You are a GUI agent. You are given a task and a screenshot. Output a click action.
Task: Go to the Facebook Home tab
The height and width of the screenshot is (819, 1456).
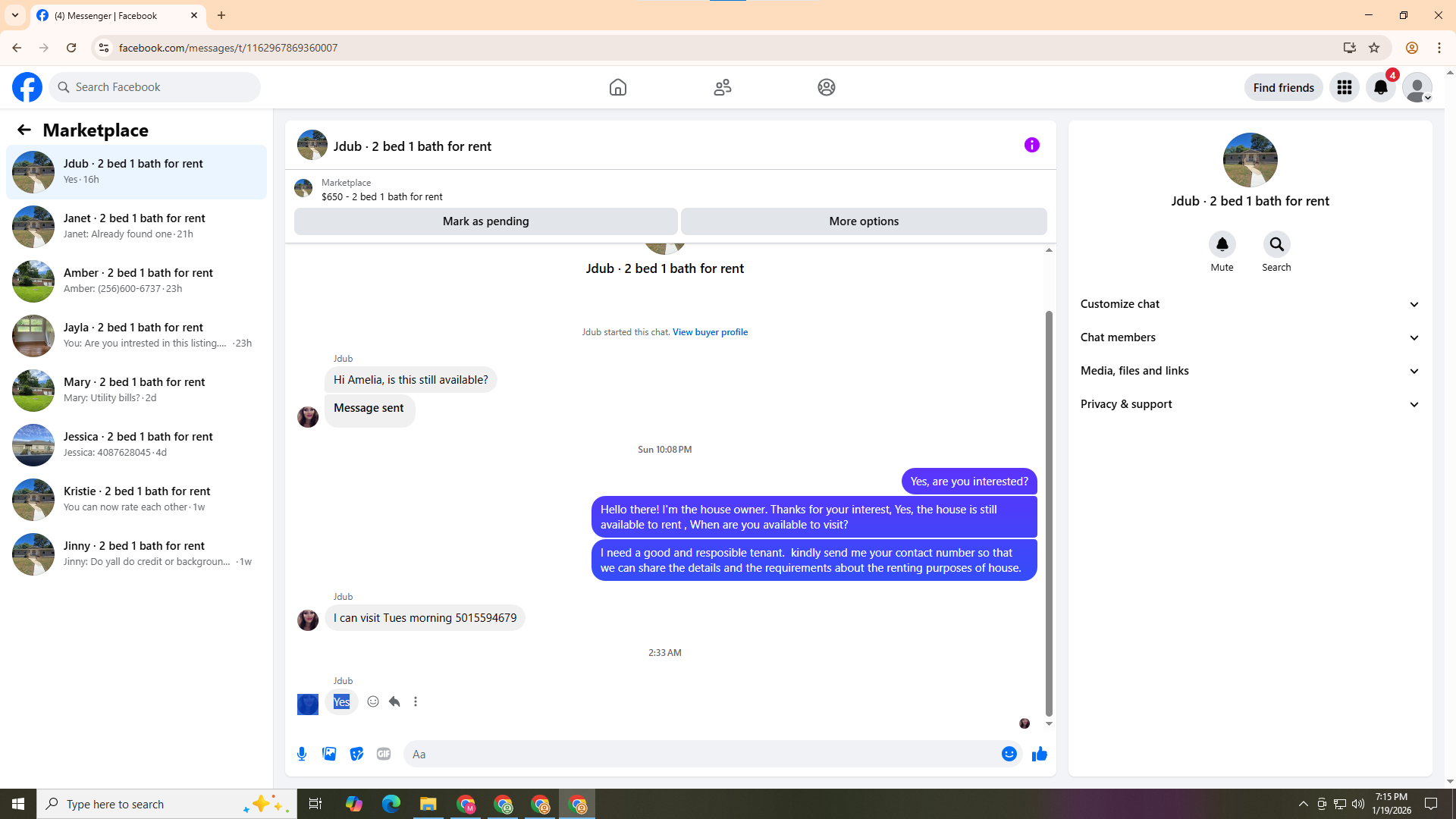tap(617, 87)
